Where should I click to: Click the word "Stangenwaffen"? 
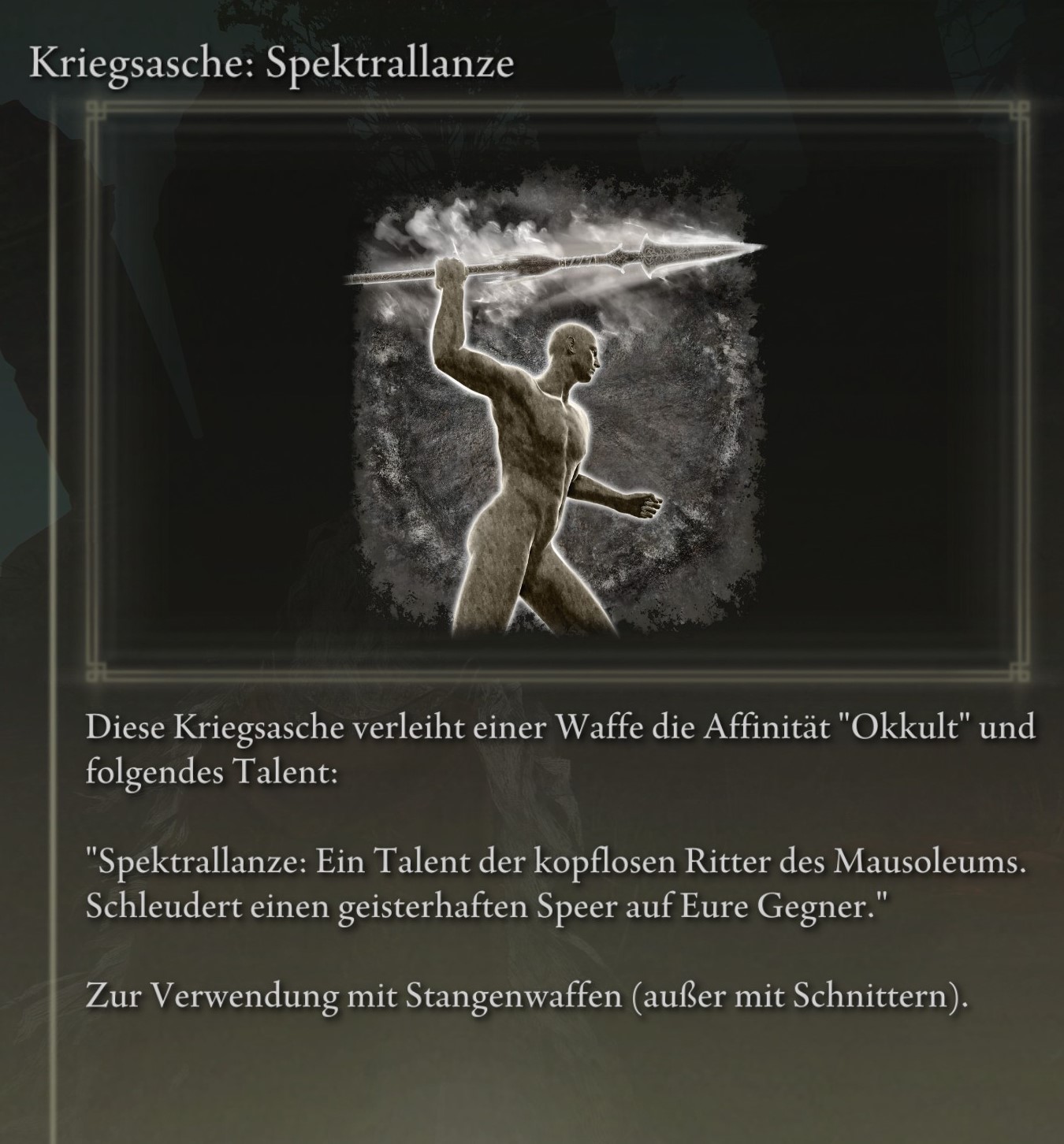click(x=512, y=997)
